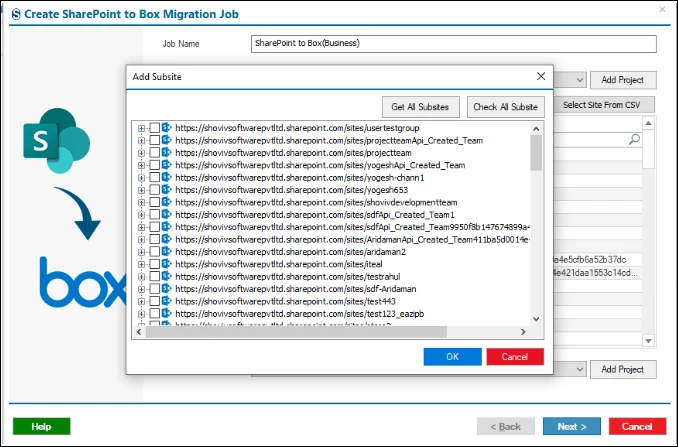
Task: Click the up arrow of subsite list scrollbar
Action: point(536,128)
